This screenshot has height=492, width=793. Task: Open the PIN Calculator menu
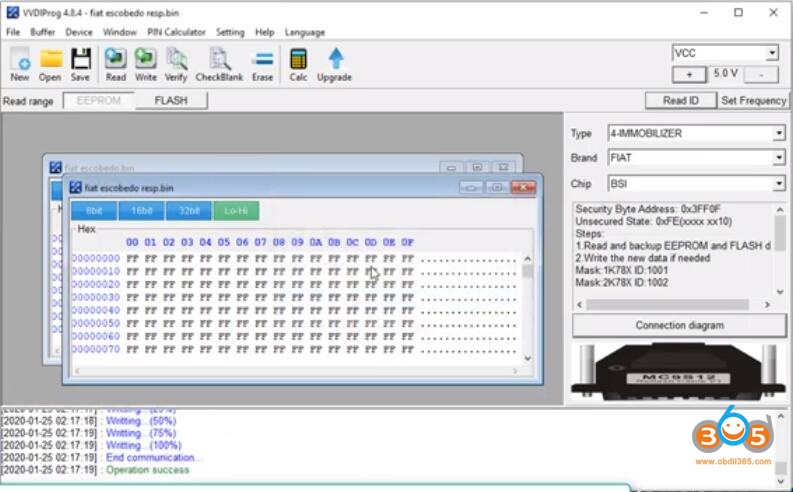pyautogui.click(x=176, y=32)
